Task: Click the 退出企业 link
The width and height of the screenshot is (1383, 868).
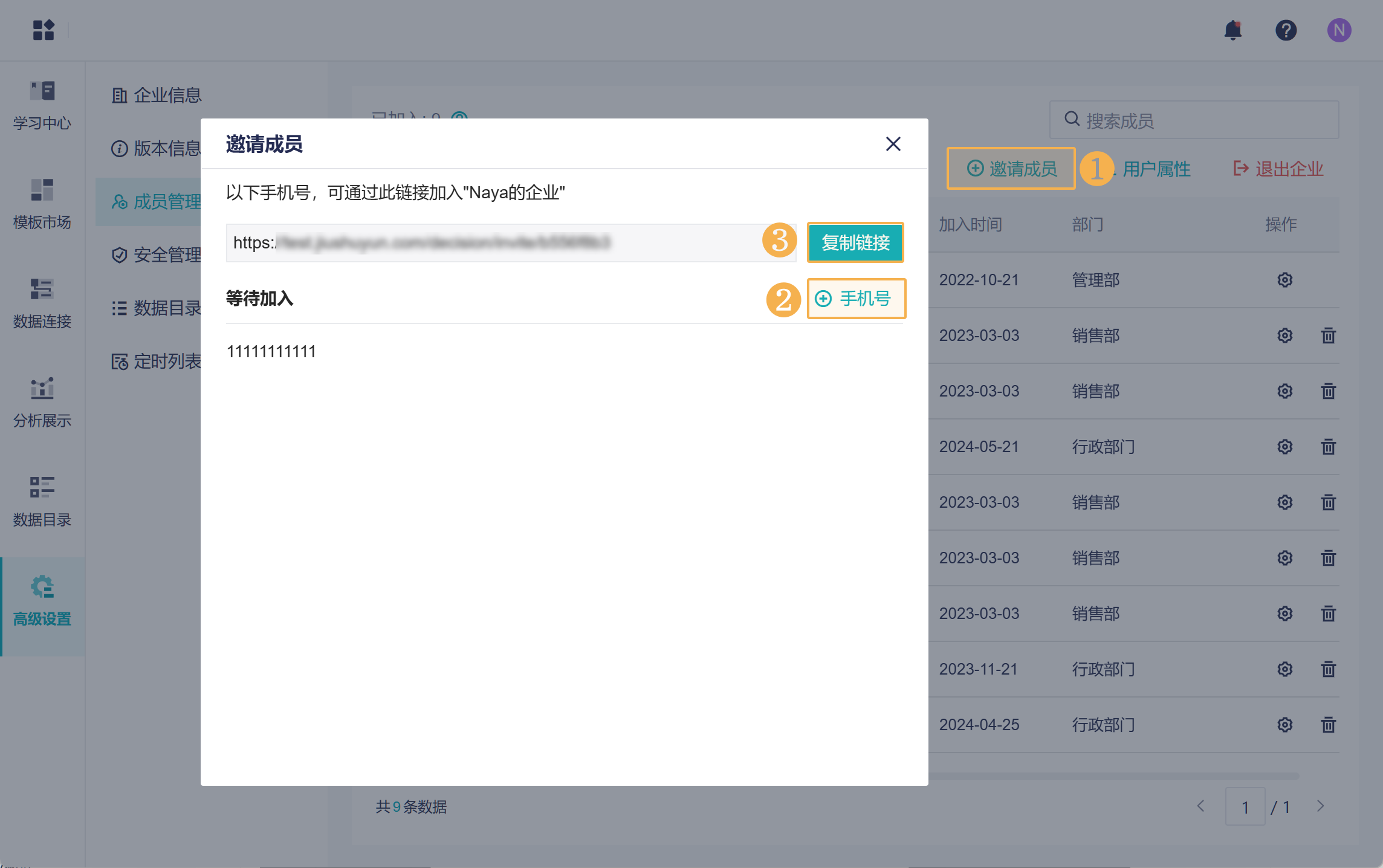Action: 1278,169
